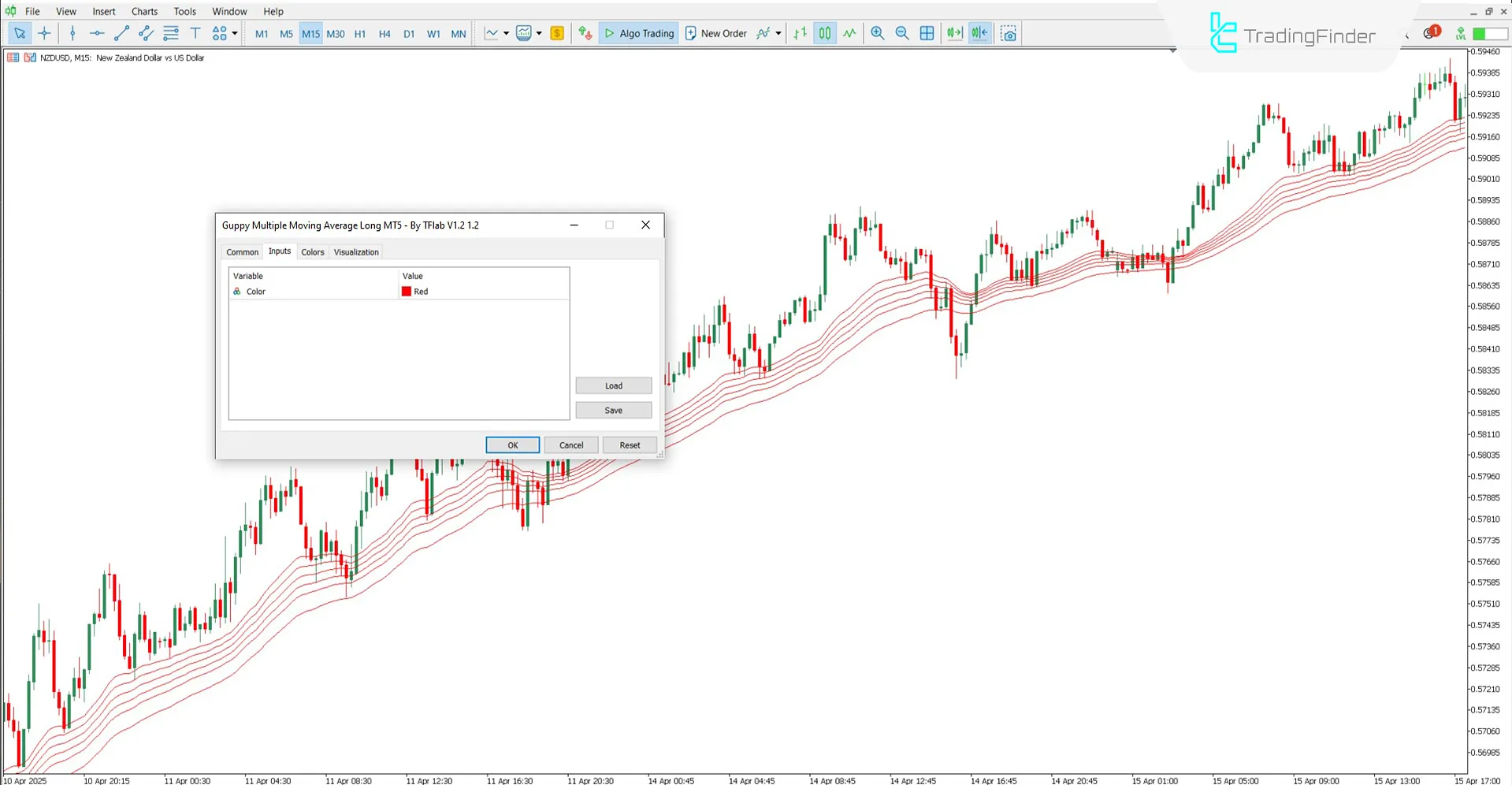Take a chart screenshot with the camera tool
1512x785 pixels.
point(1009,33)
